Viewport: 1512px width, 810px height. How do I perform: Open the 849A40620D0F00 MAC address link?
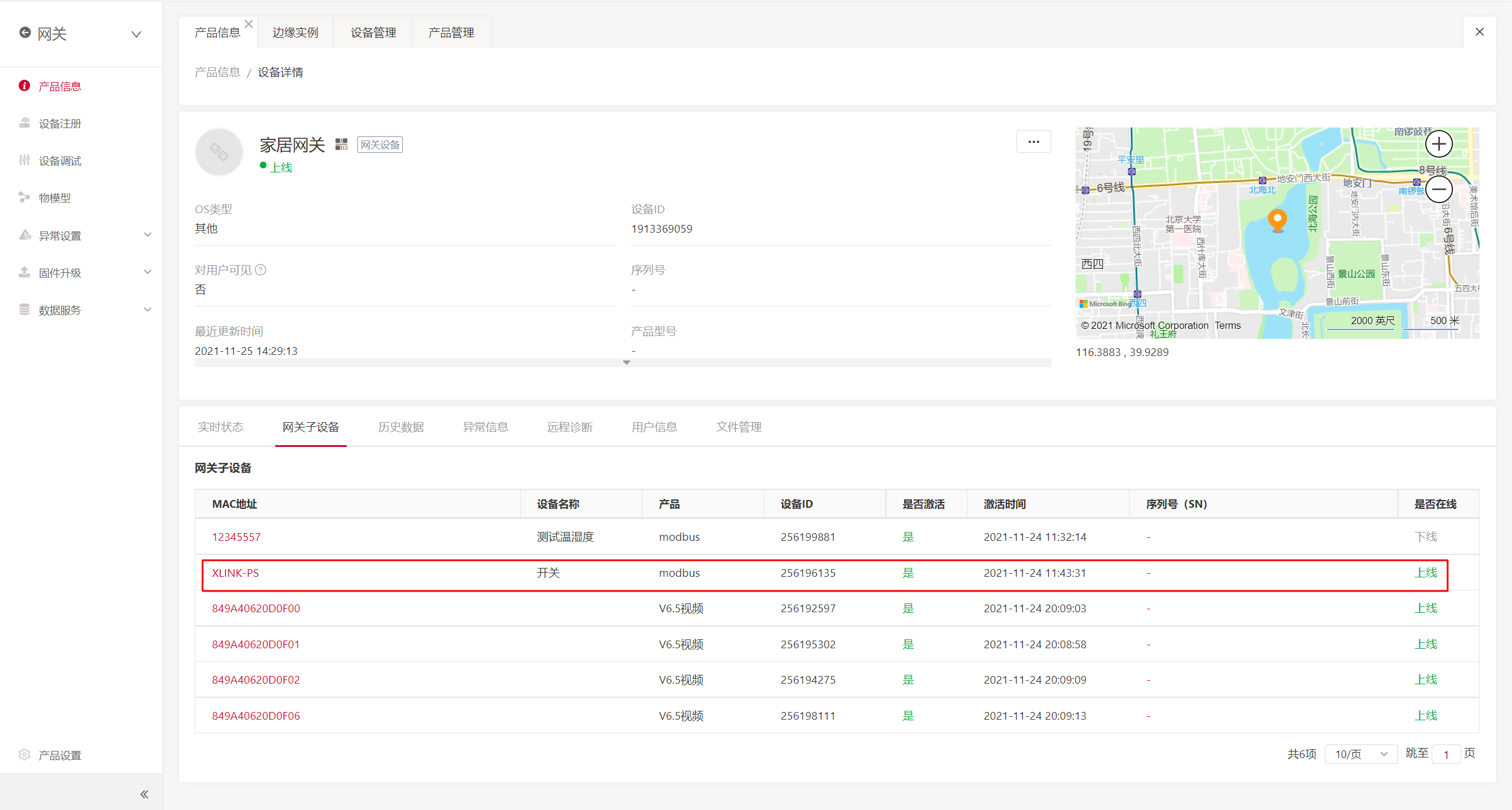click(256, 608)
